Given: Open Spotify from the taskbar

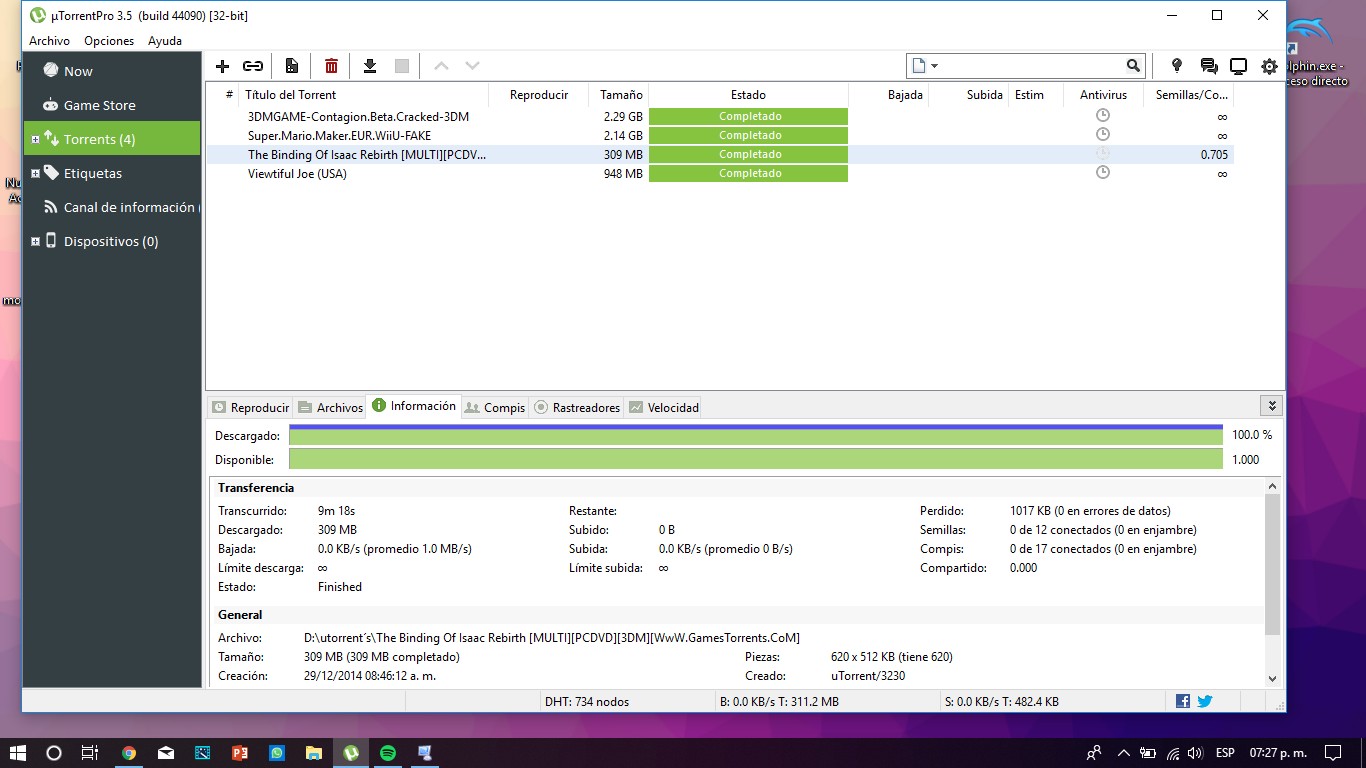Looking at the screenshot, I should click(x=388, y=752).
